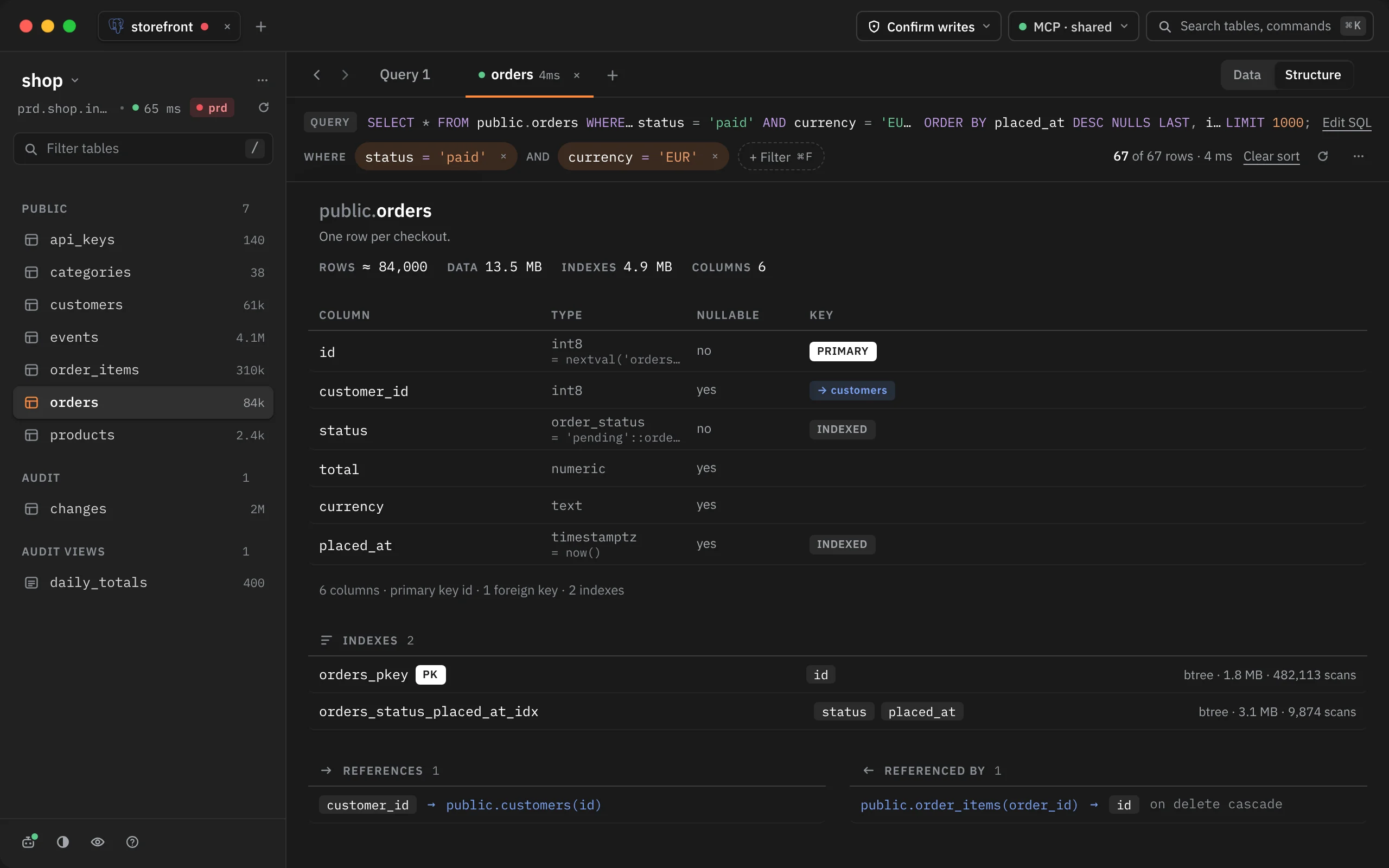Click the refresh connection icon beside prd badge
The height and width of the screenshot is (868, 1389).
click(x=264, y=107)
